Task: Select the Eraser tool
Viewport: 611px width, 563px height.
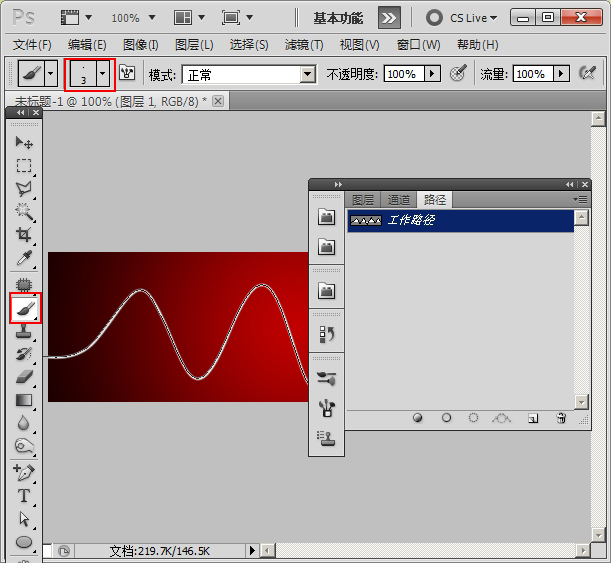Action: (24, 377)
